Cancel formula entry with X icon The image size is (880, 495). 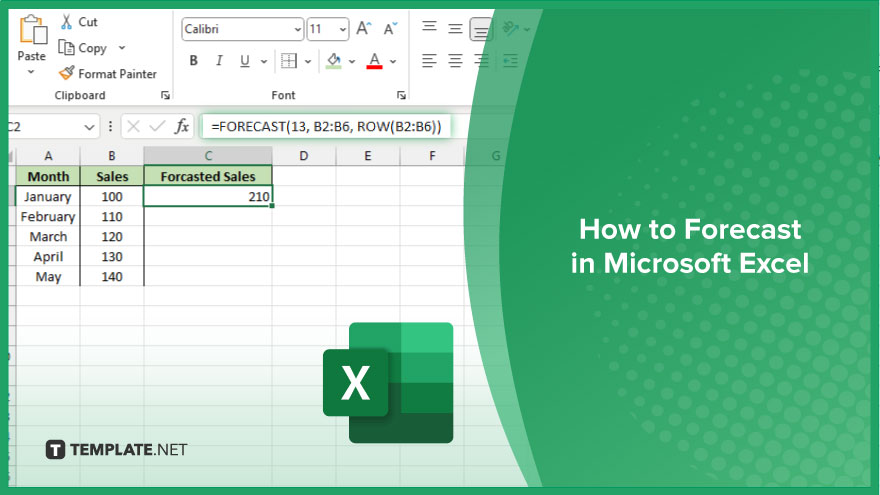point(134,126)
